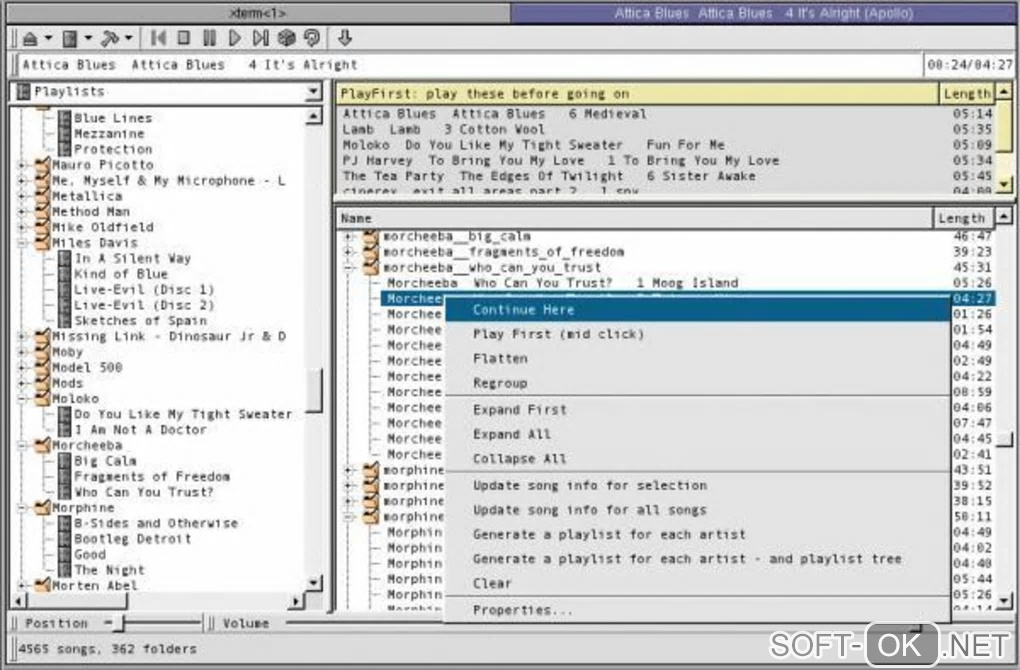Select Collapse All in context menu
The image size is (1020, 670).
[519, 459]
